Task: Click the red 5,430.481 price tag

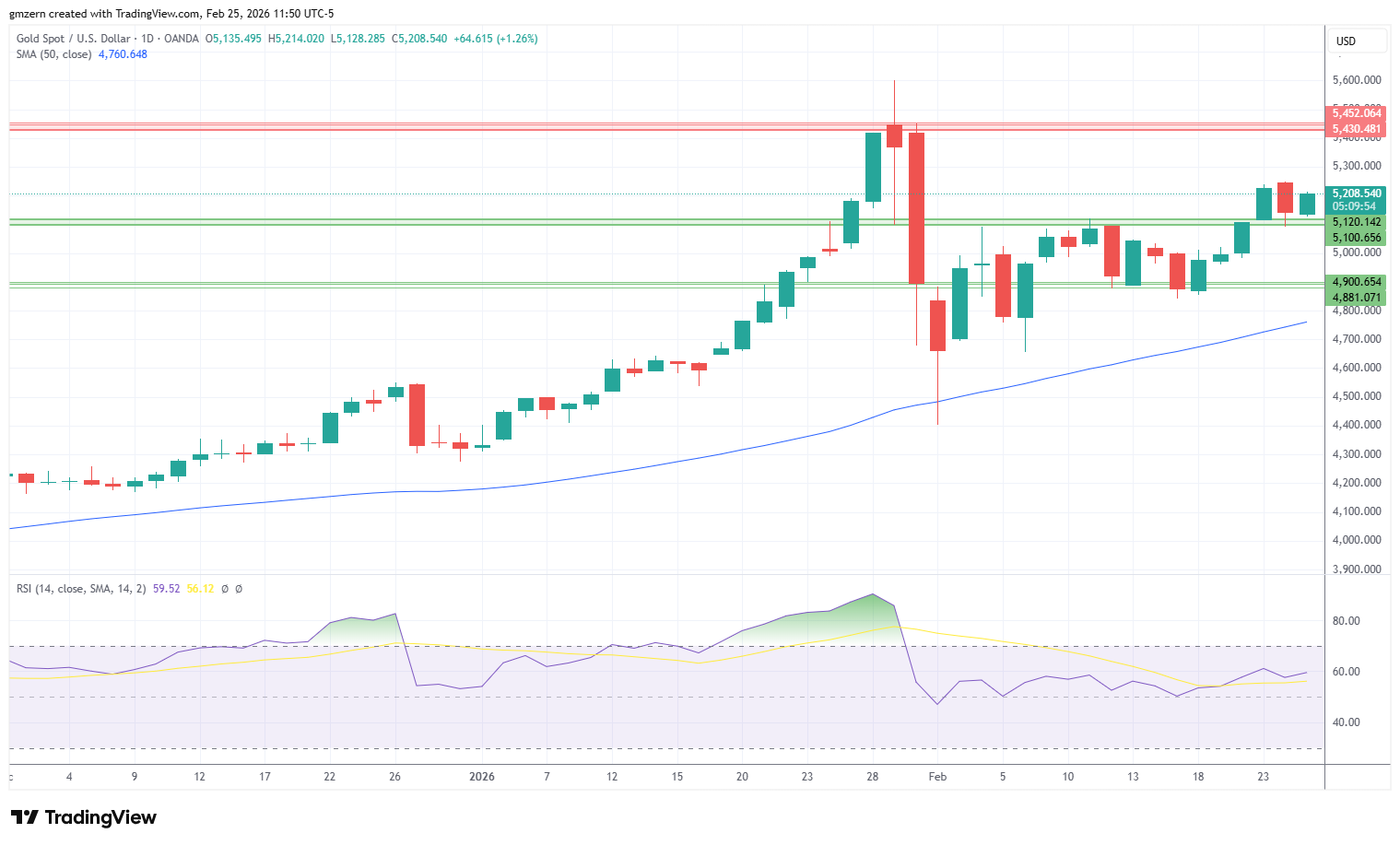Action: coord(1355,129)
